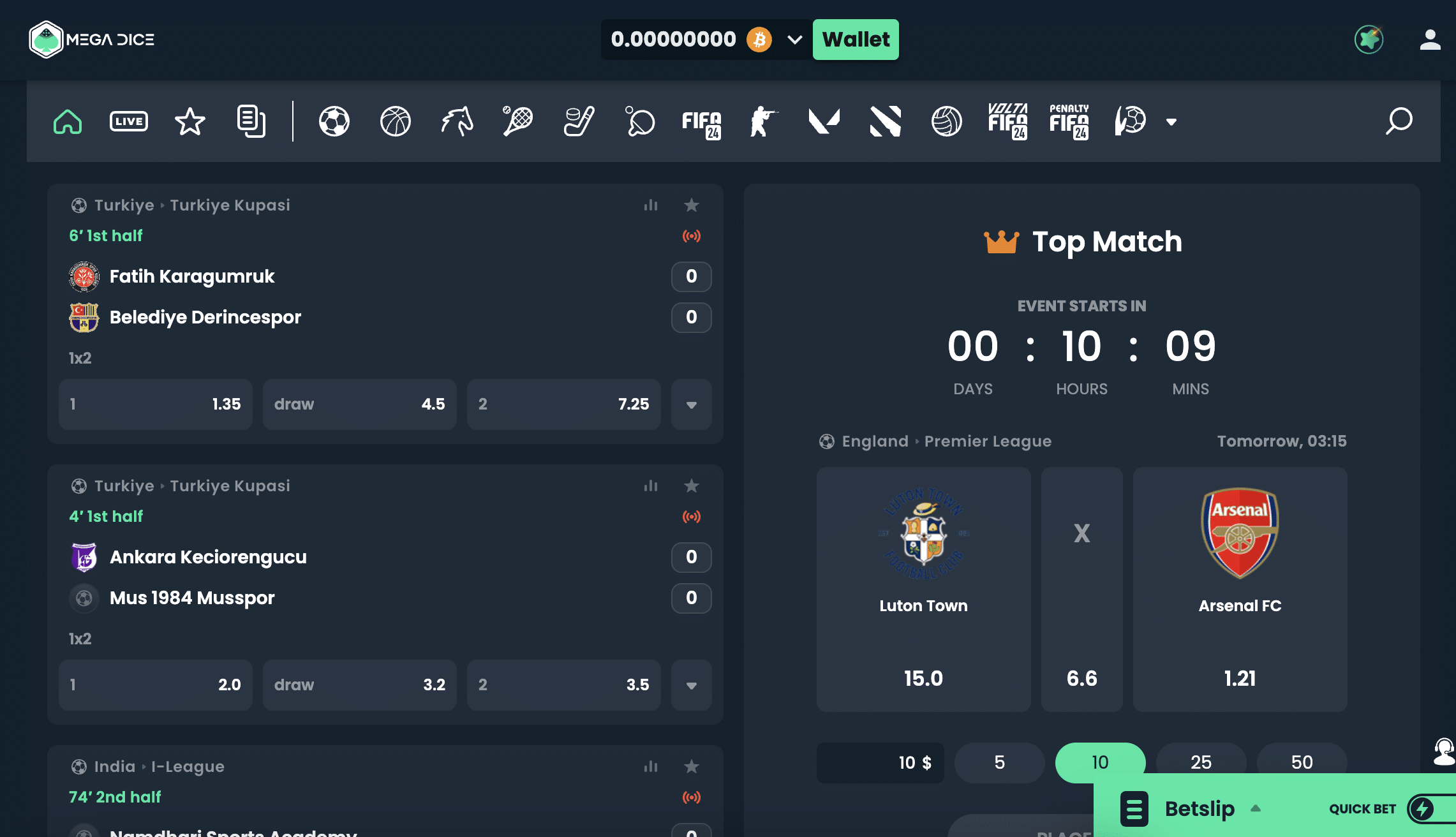Open the favorites star in the sports bar
The image size is (1456, 837).
coord(190,121)
